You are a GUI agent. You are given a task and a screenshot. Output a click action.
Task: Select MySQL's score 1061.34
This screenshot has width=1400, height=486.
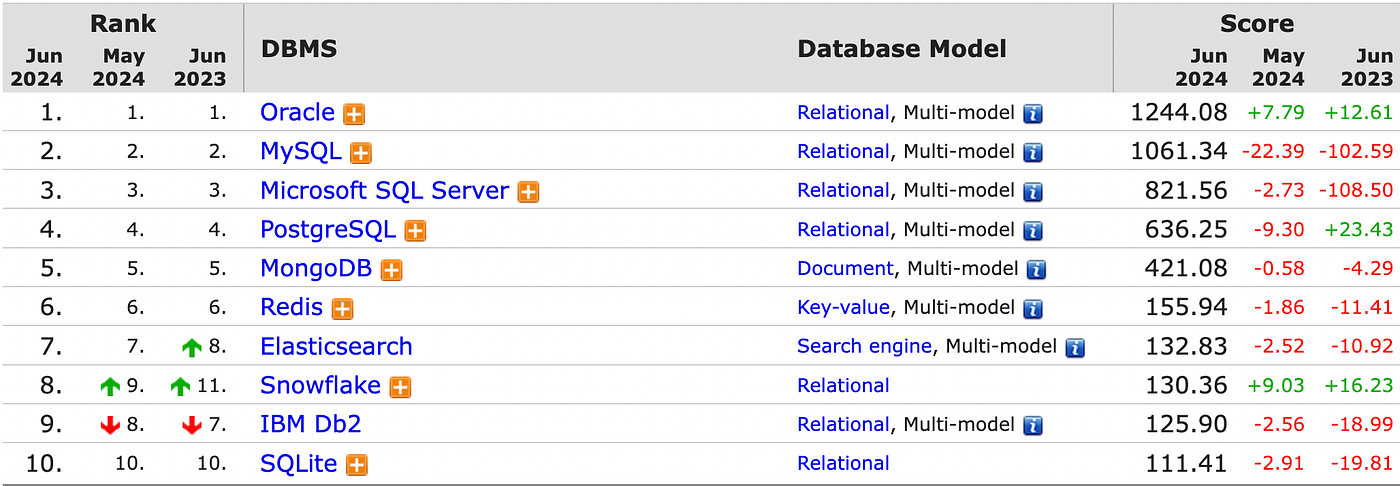tap(1178, 152)
